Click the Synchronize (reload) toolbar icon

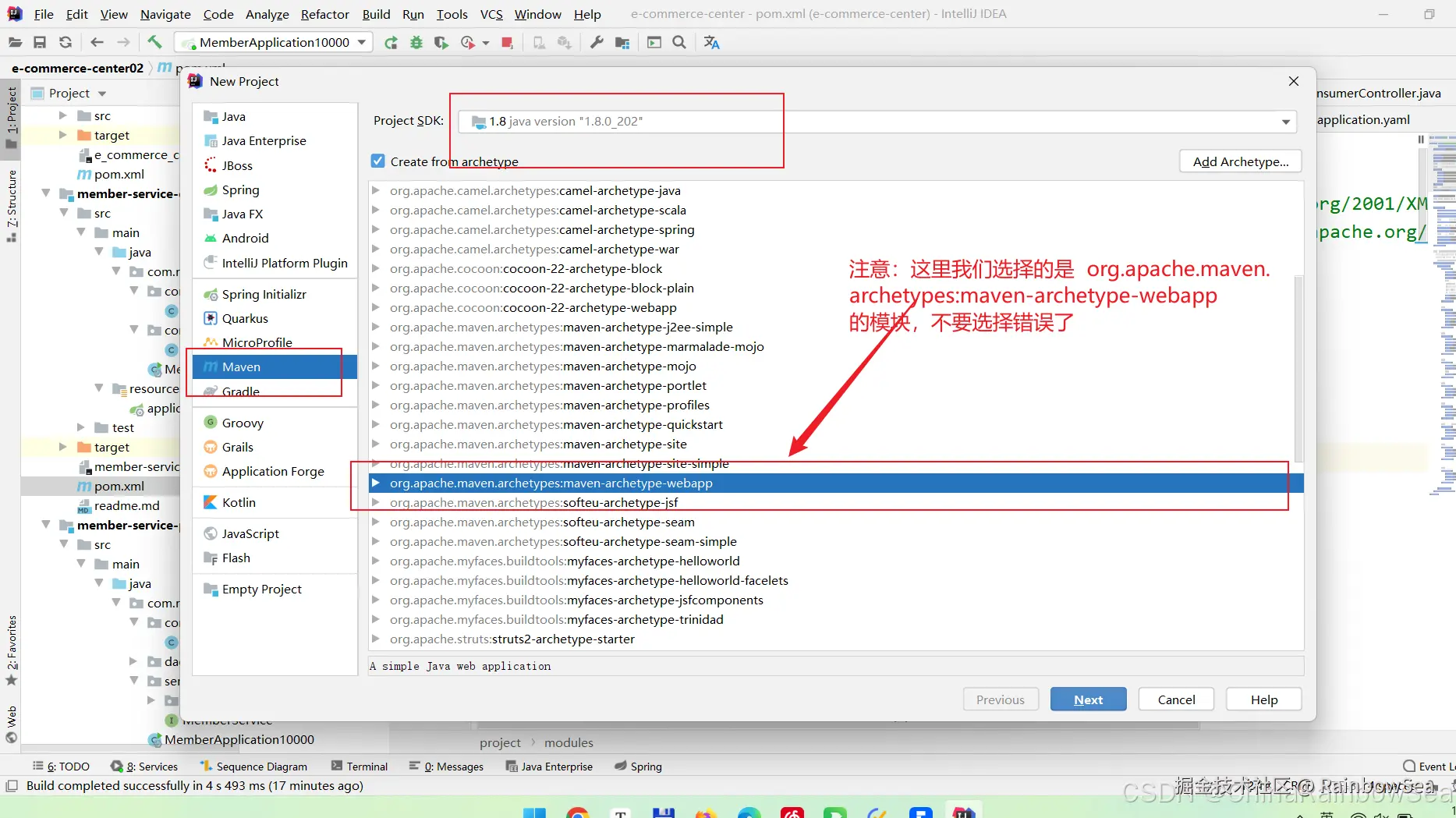(66, 42)
